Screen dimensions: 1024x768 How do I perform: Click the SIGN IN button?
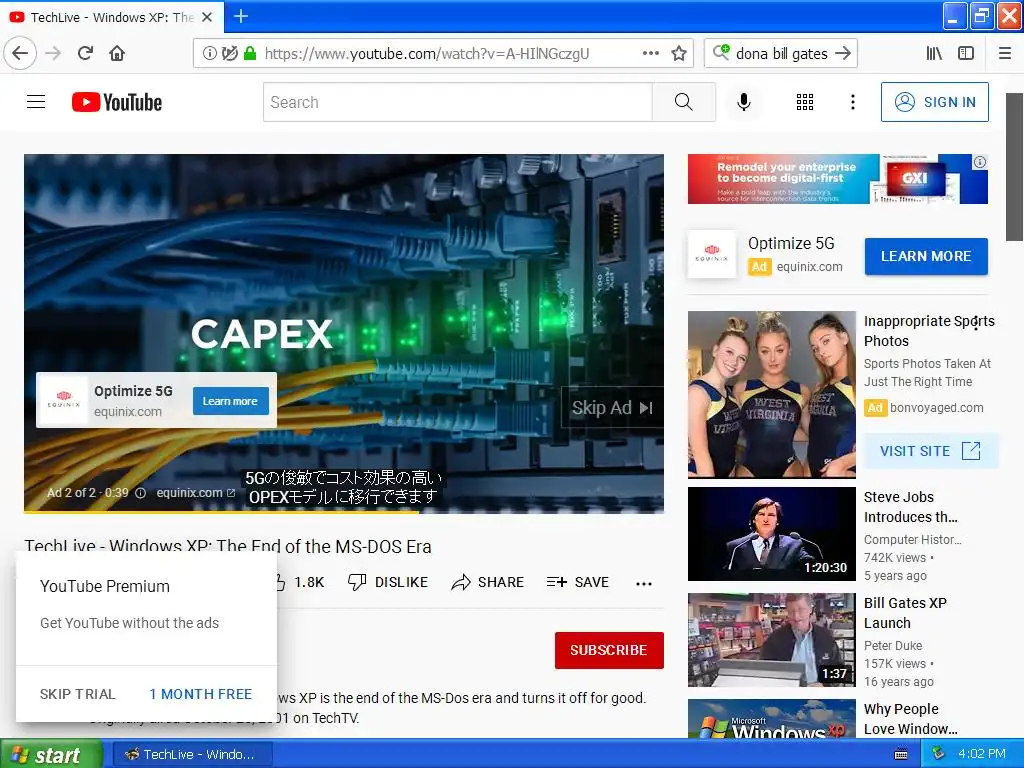935,102
